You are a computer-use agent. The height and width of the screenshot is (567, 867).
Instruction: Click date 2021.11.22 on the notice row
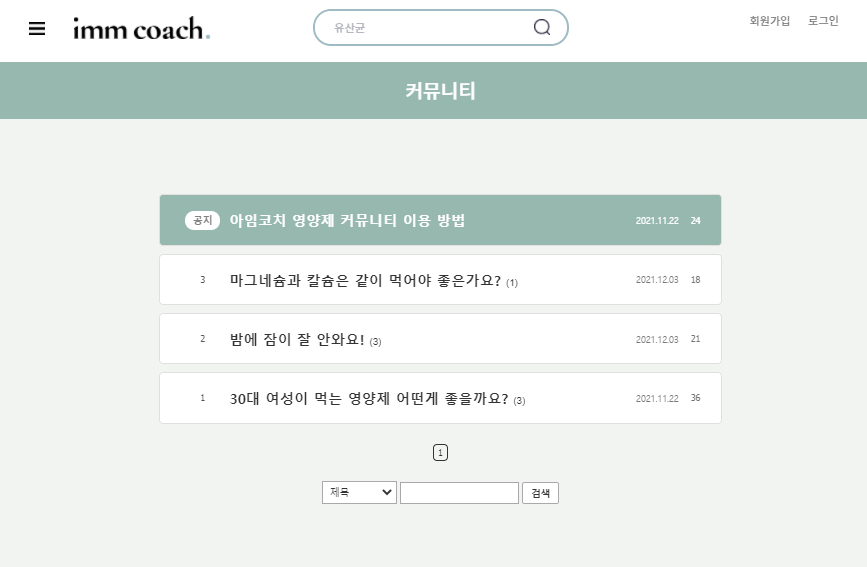click(657, 221)
